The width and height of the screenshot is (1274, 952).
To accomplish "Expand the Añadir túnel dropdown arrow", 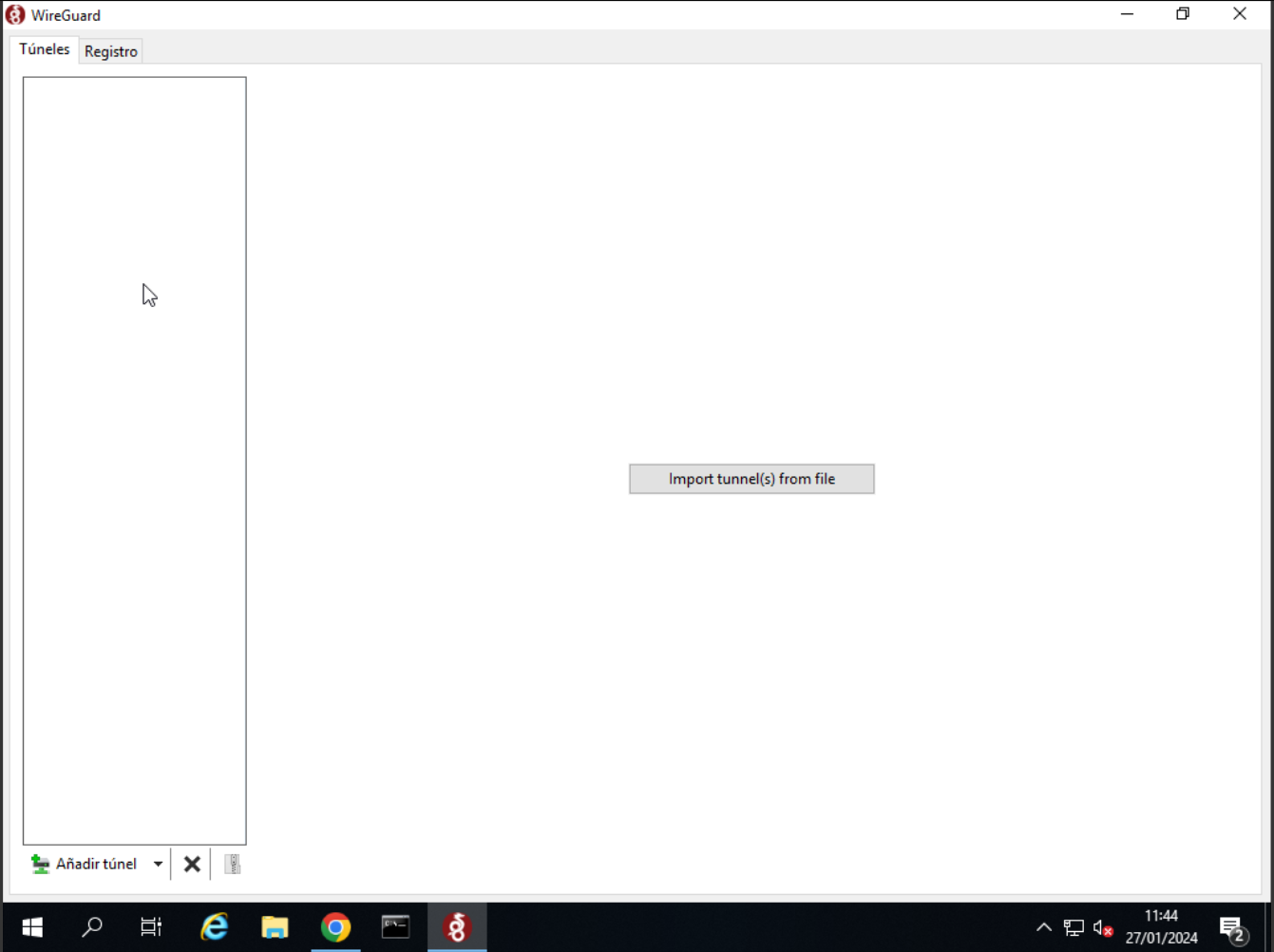I will [x=158, y=864].
